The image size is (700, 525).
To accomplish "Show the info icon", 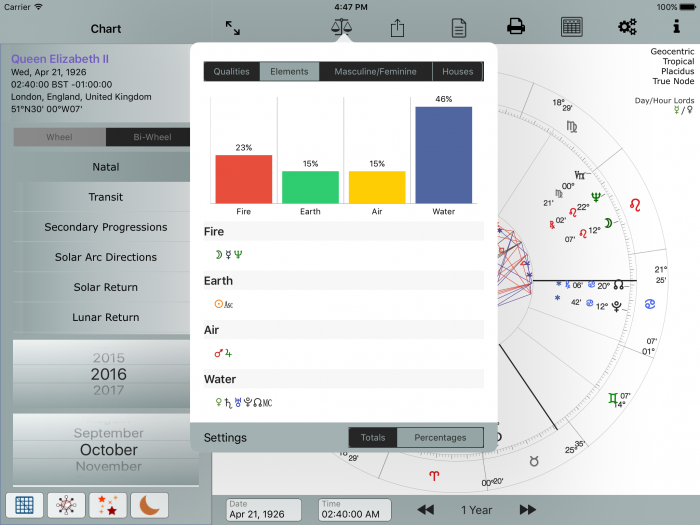I will point(676,27).
